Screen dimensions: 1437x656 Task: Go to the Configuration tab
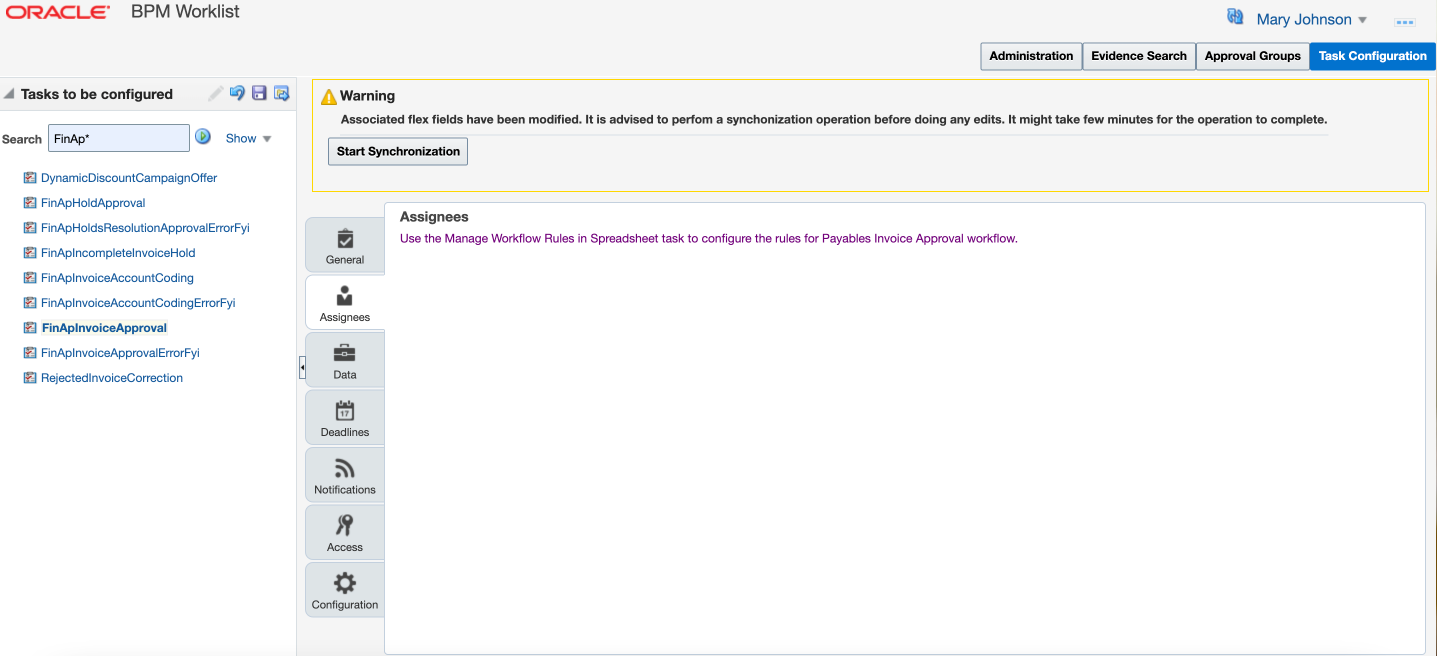coord(345,590)
